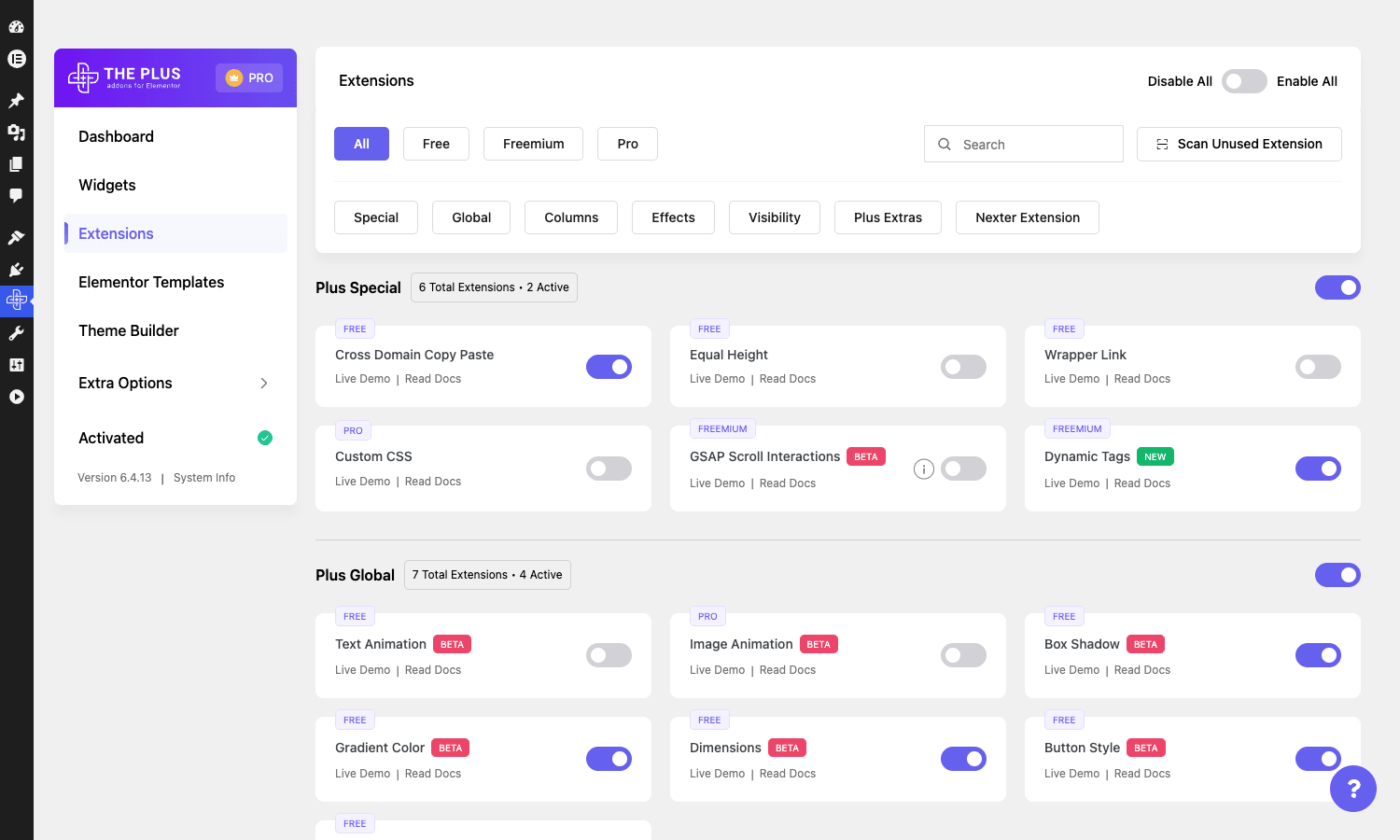Open Read Docs for Dynamic Tags
Viewport: 1400px width, 840px height.
[1142, 483]
